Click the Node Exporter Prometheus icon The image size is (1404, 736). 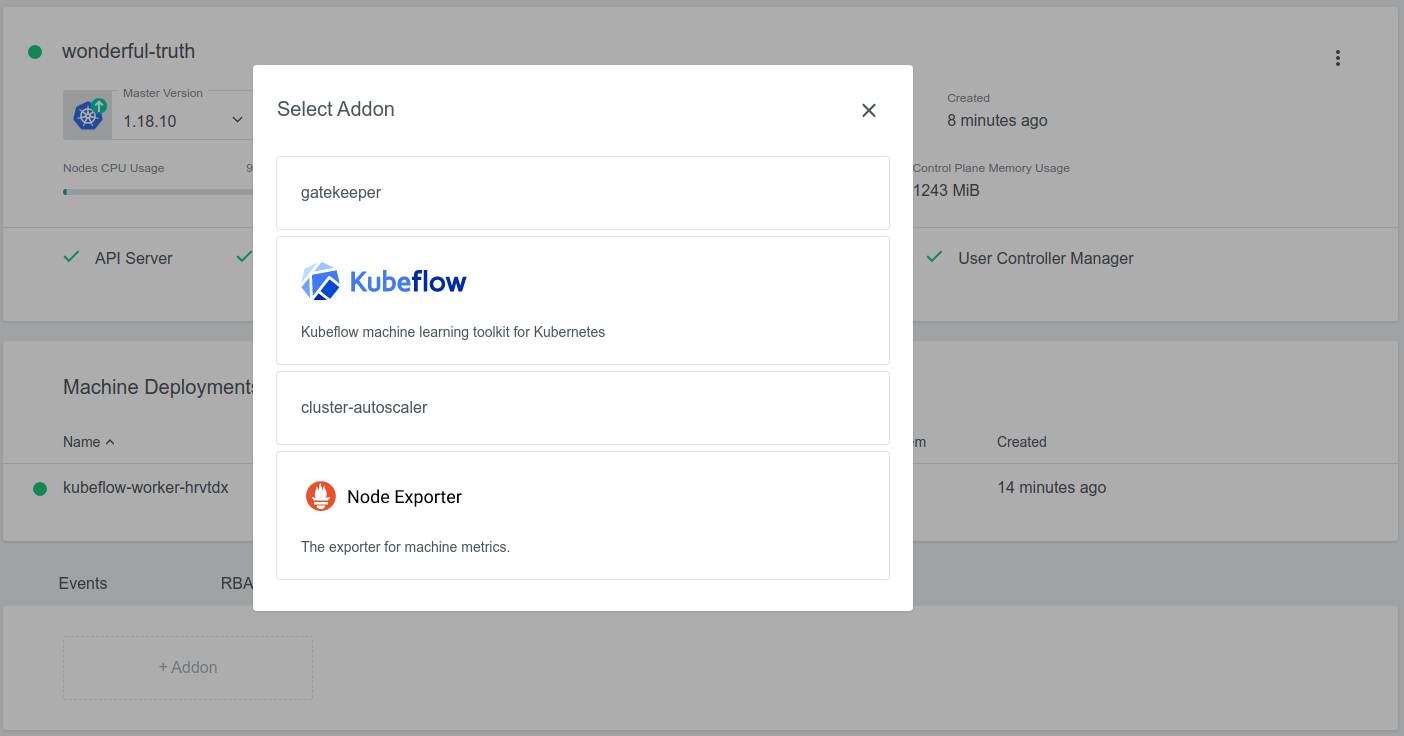click(320, 496)
